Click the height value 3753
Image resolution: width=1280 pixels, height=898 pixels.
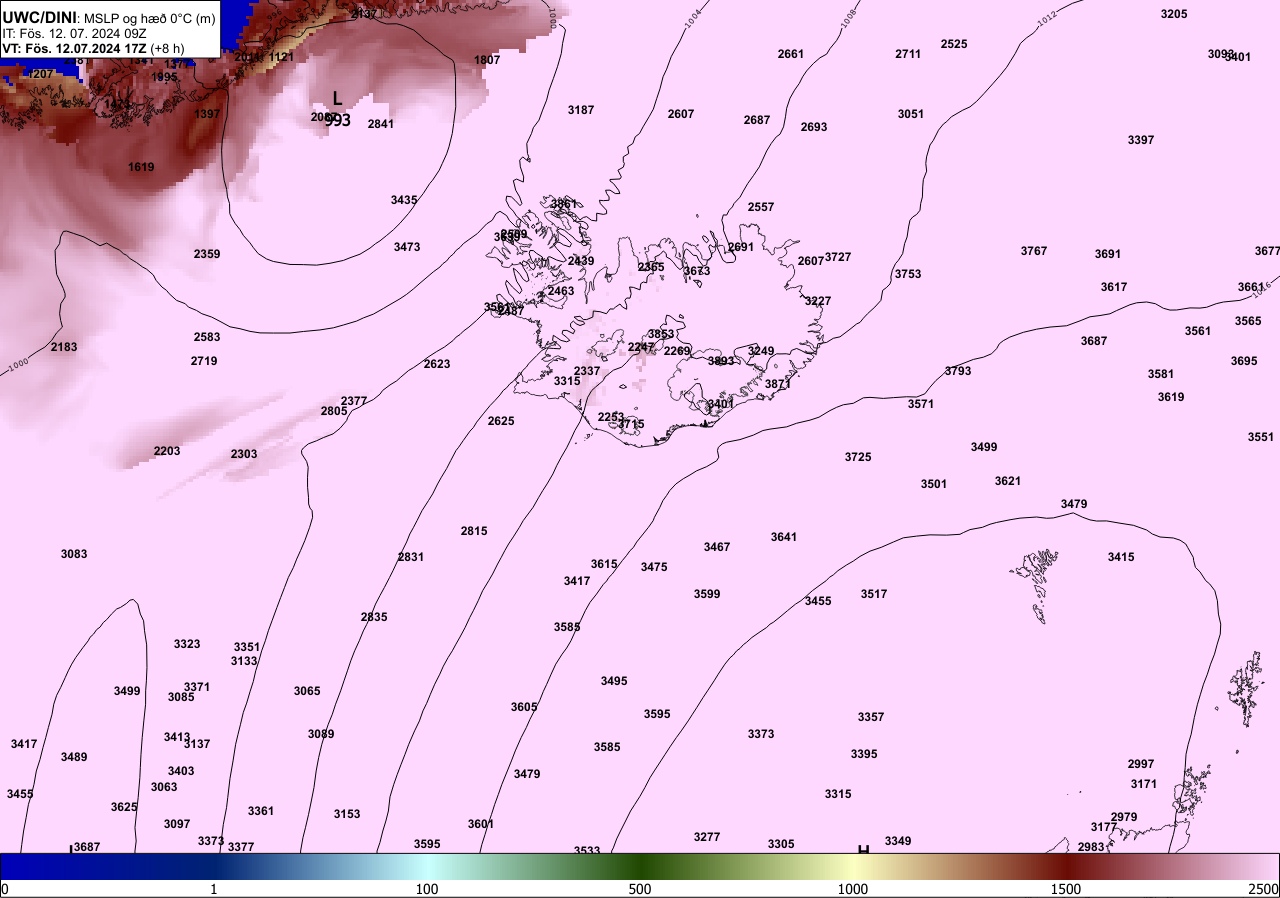[908, 274]
